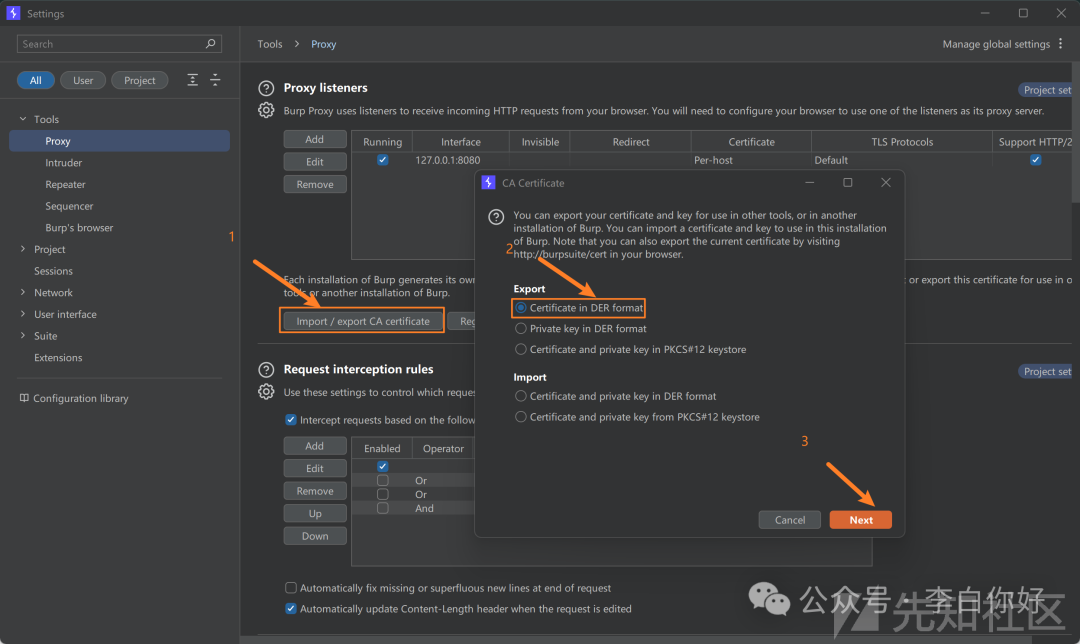Click the Burp logo in Settings title bar
Viewport: 1080px width, 644px height.
(13, 13)
